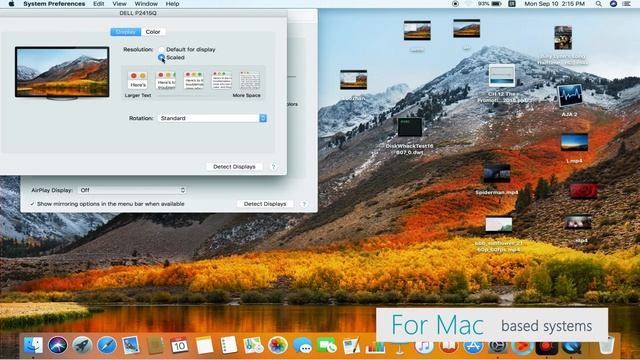
Task: Select Larger Text scaled resolution option
Action: (138, 80)
